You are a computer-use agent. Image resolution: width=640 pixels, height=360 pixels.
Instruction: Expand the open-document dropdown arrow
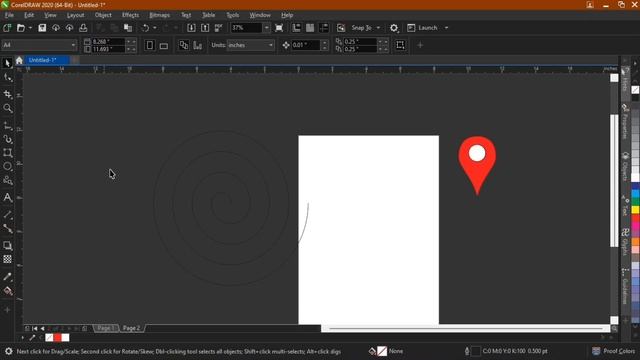[x=30, y=28]
